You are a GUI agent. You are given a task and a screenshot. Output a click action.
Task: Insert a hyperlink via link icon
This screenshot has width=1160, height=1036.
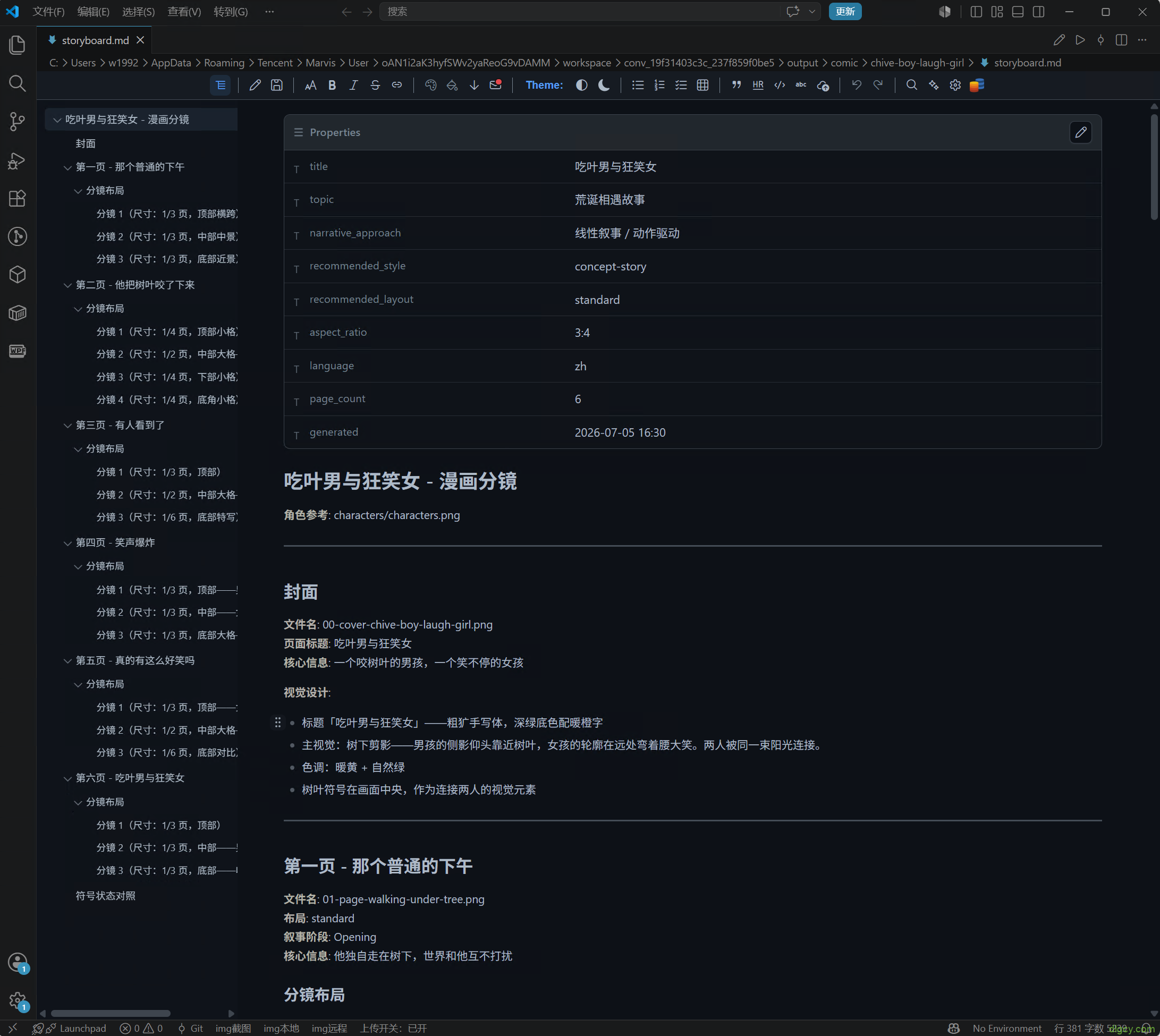click(x=397, y=86)
